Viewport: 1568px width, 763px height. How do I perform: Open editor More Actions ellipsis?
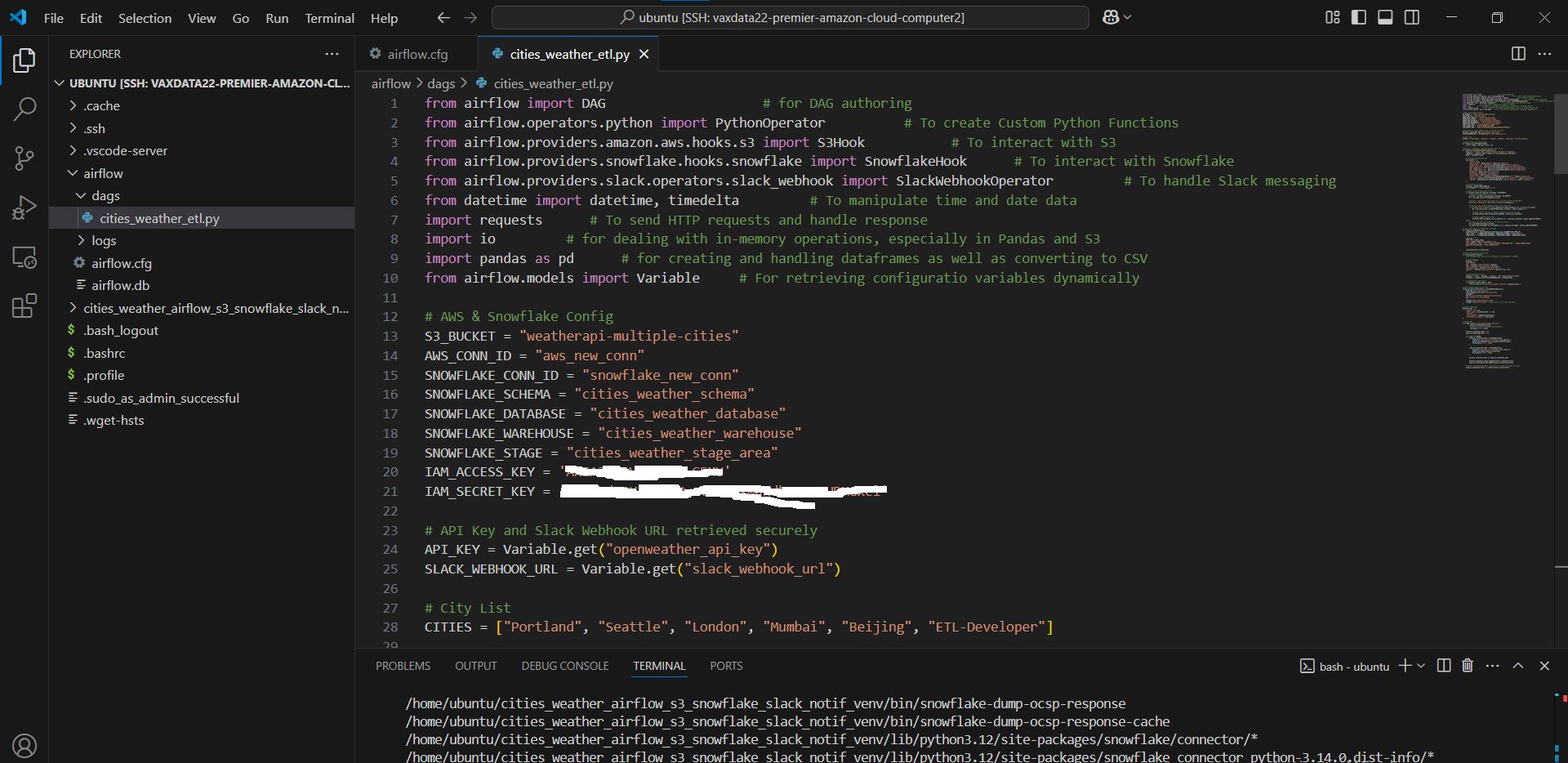click(x=1544, y=53)
